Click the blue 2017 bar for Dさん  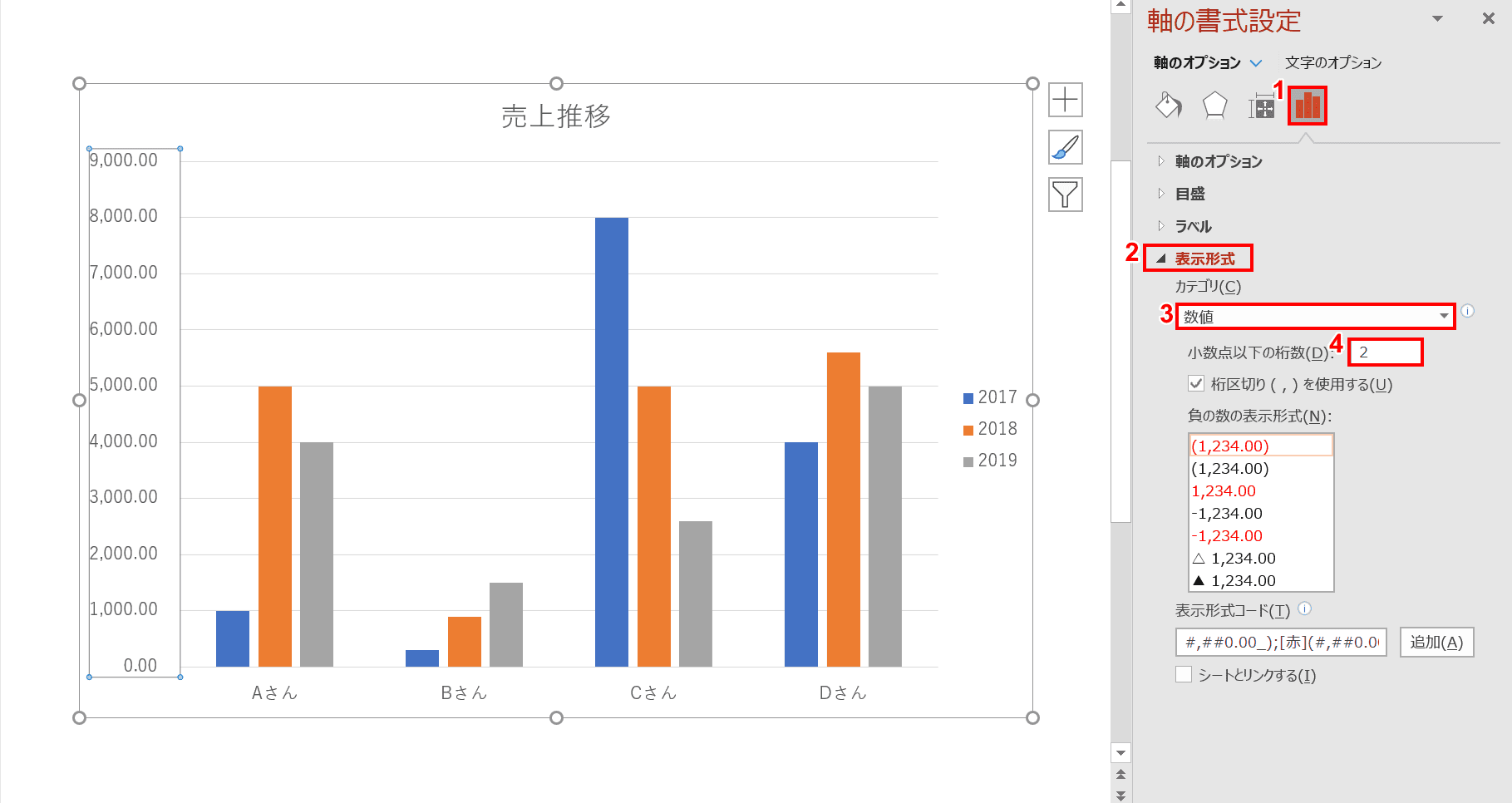[801, 554]
